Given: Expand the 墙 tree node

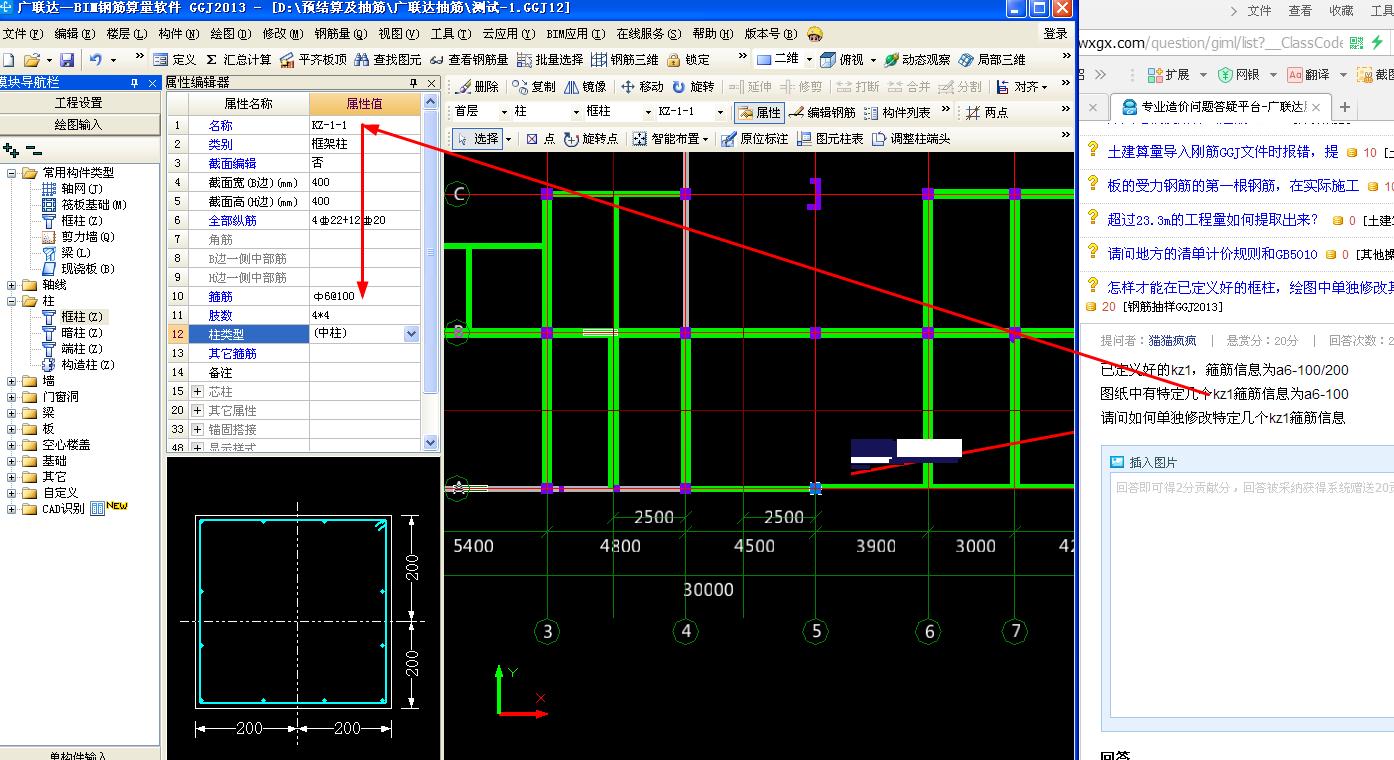Looking at the screenshot, I should [11, 381].
